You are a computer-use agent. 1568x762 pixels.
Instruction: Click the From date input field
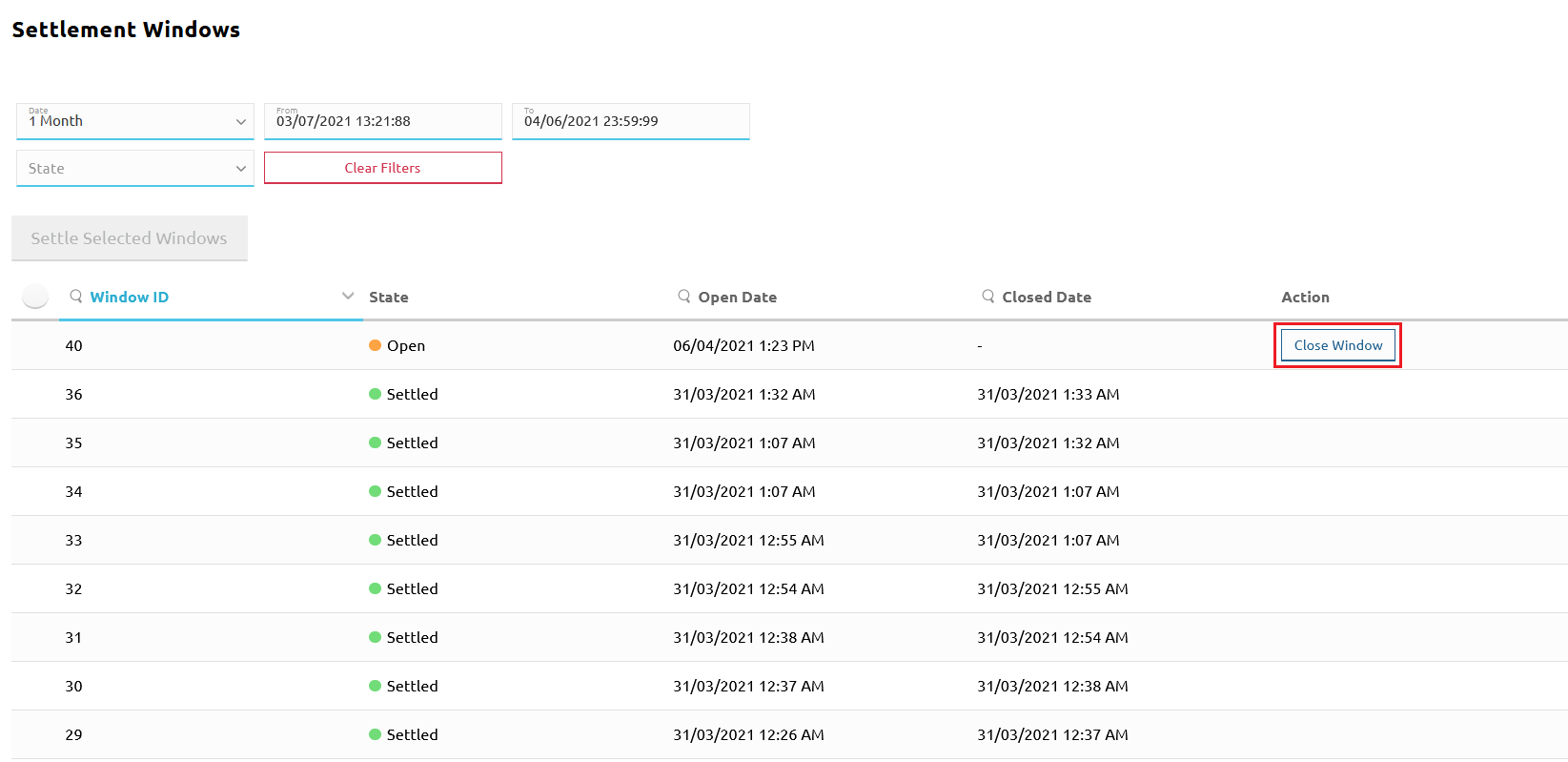pos(383,121)
